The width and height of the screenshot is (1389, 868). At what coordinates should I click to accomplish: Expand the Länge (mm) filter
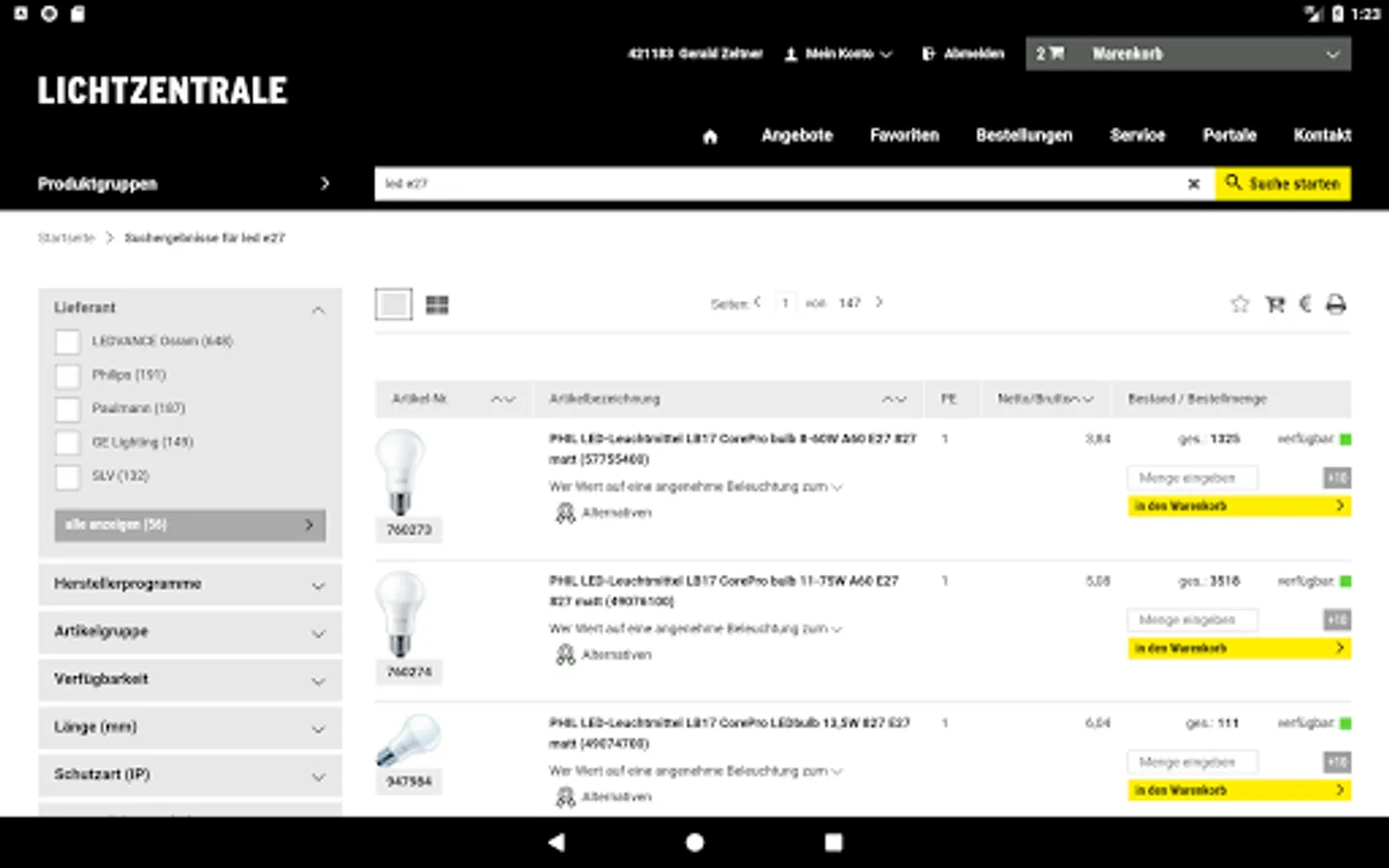pos(190,727)
